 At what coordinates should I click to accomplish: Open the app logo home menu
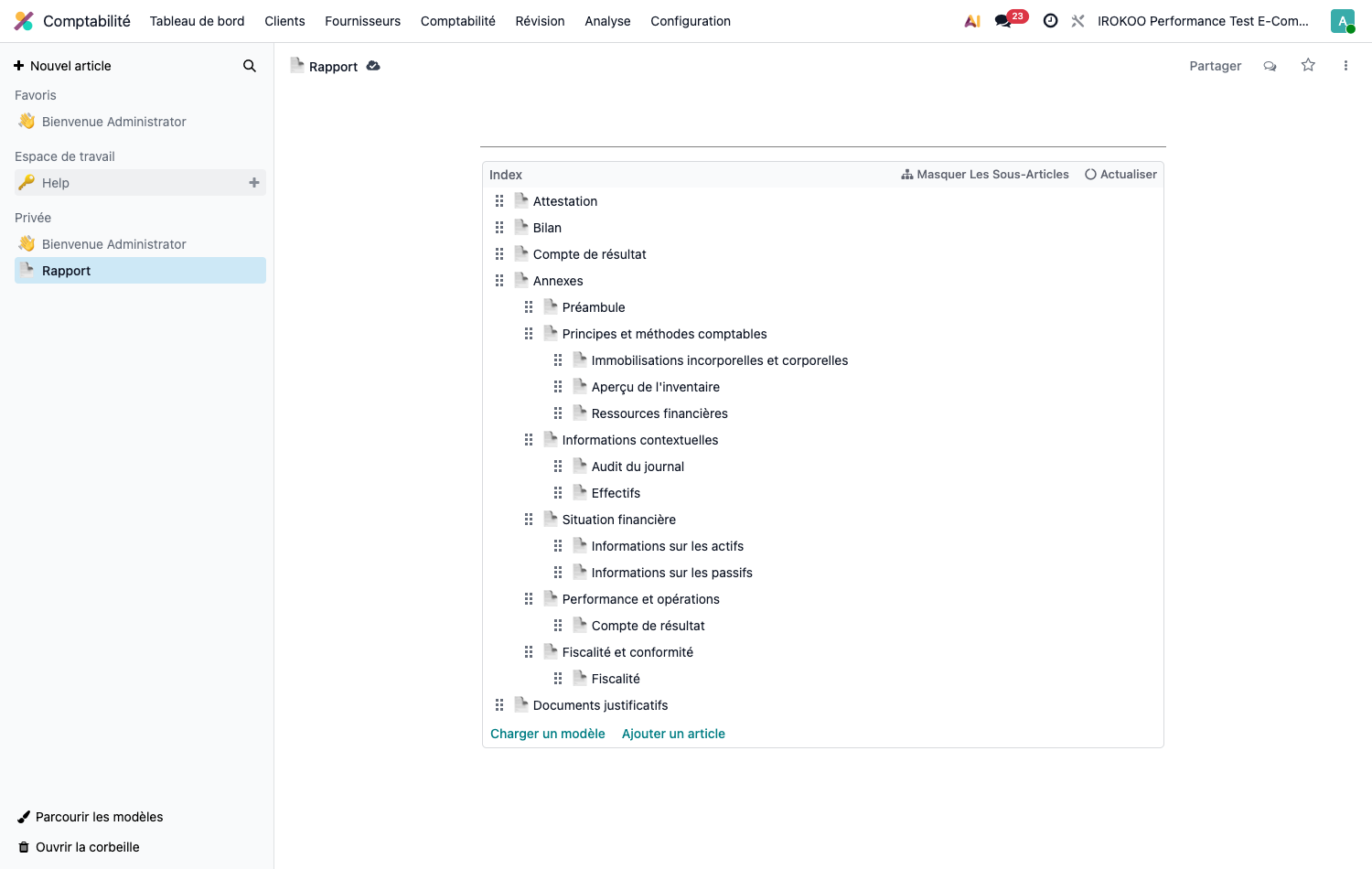point(24,21)
